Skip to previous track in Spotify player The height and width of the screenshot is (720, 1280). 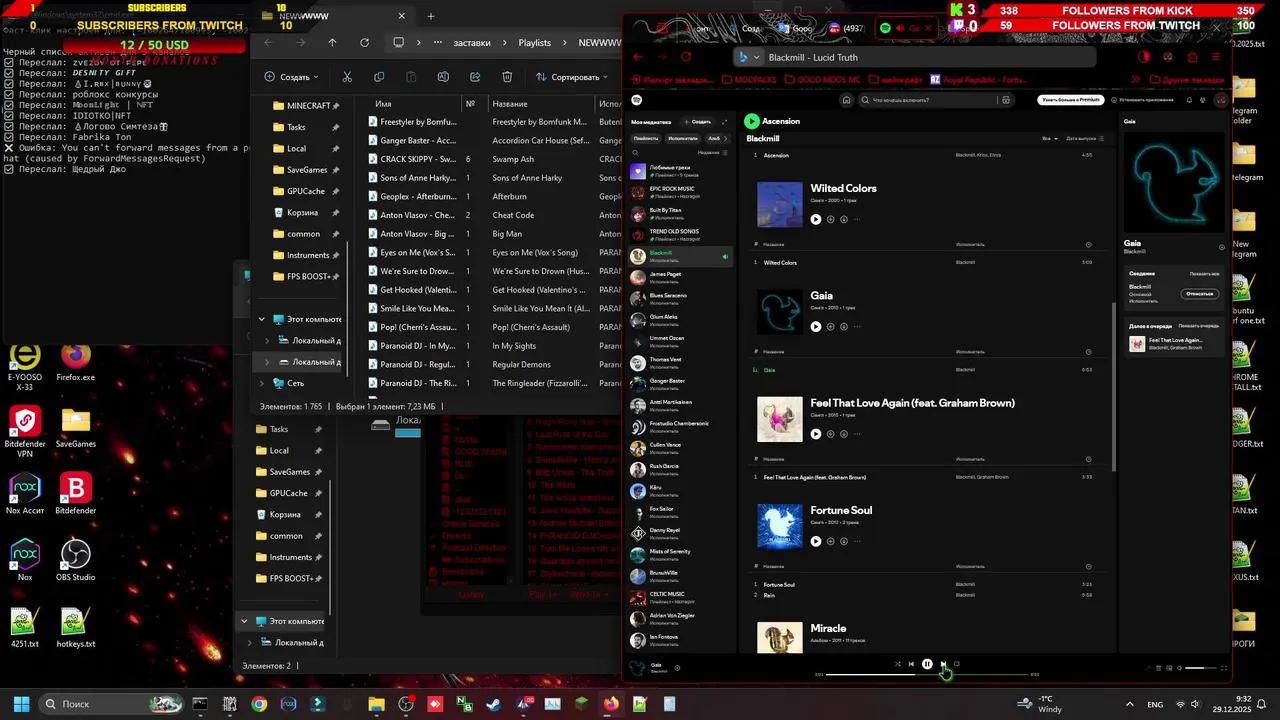(911, 664)
